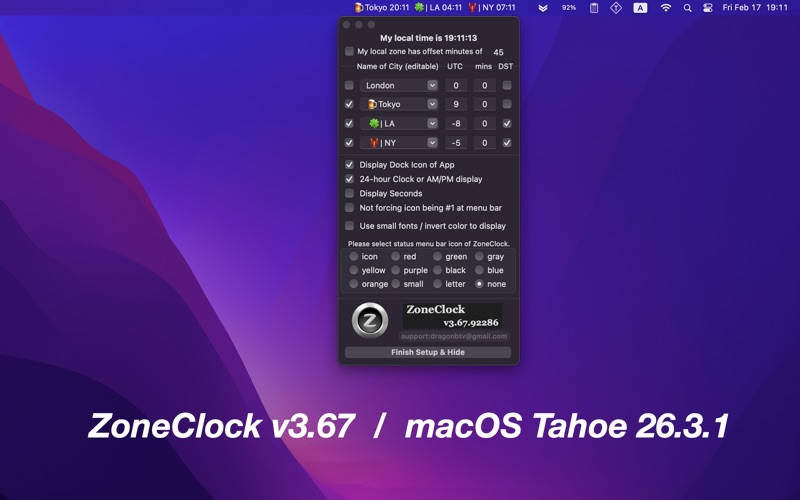The height and width of the screenshot is (500, 800).
Task: Click the diamond-shaped menu bar icon
Action: (x=616, y=8)
